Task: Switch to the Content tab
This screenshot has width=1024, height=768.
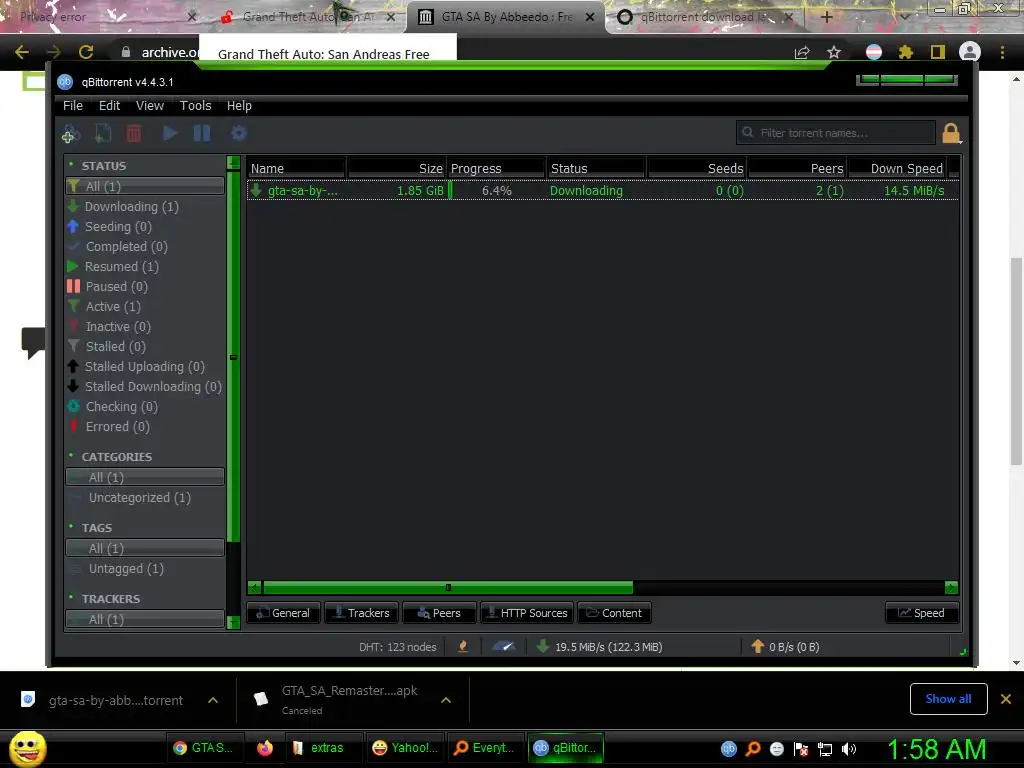Action: point(615,613)
